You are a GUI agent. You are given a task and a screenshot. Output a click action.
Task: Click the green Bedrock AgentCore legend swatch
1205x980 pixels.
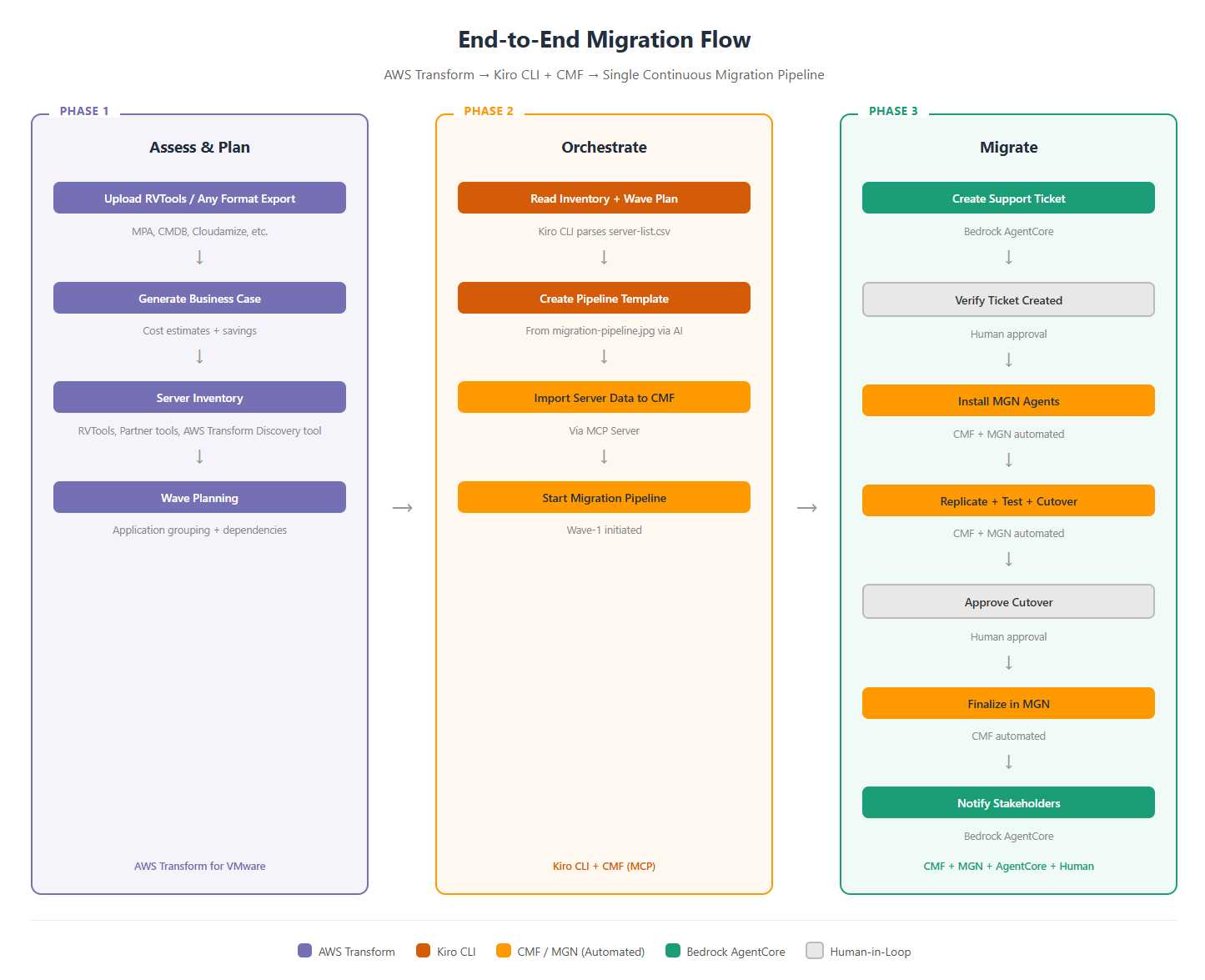(x=673, y=951)
